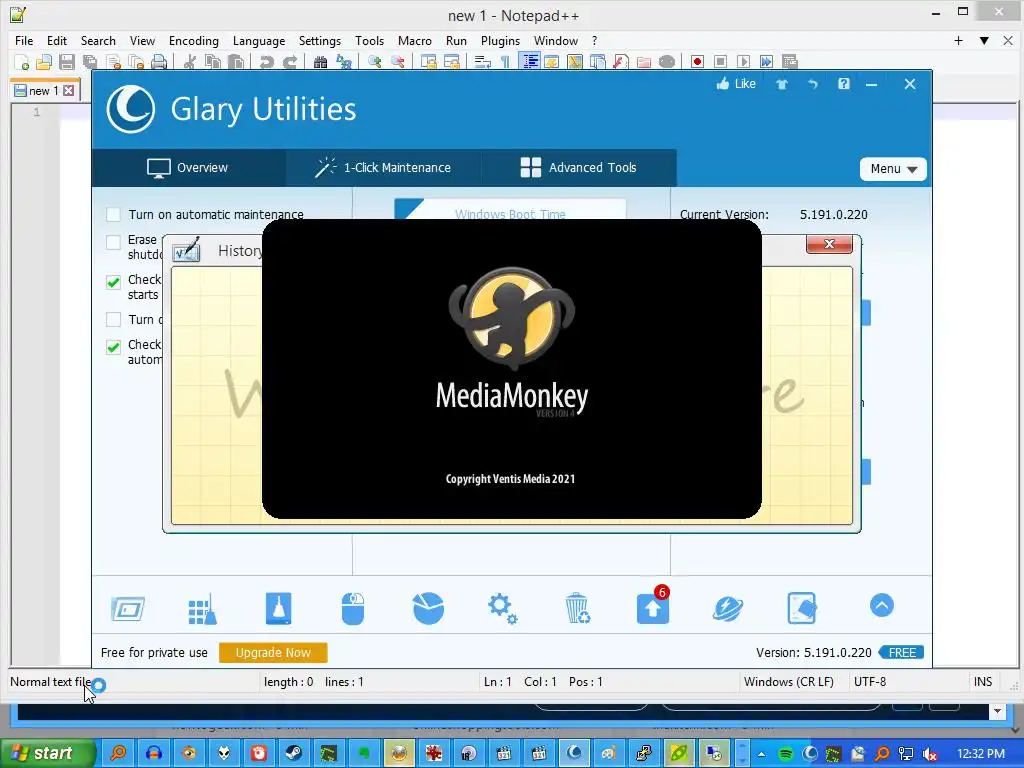Close the History dialog with red X
The image size is (1024, 768).
click(829, 244)
